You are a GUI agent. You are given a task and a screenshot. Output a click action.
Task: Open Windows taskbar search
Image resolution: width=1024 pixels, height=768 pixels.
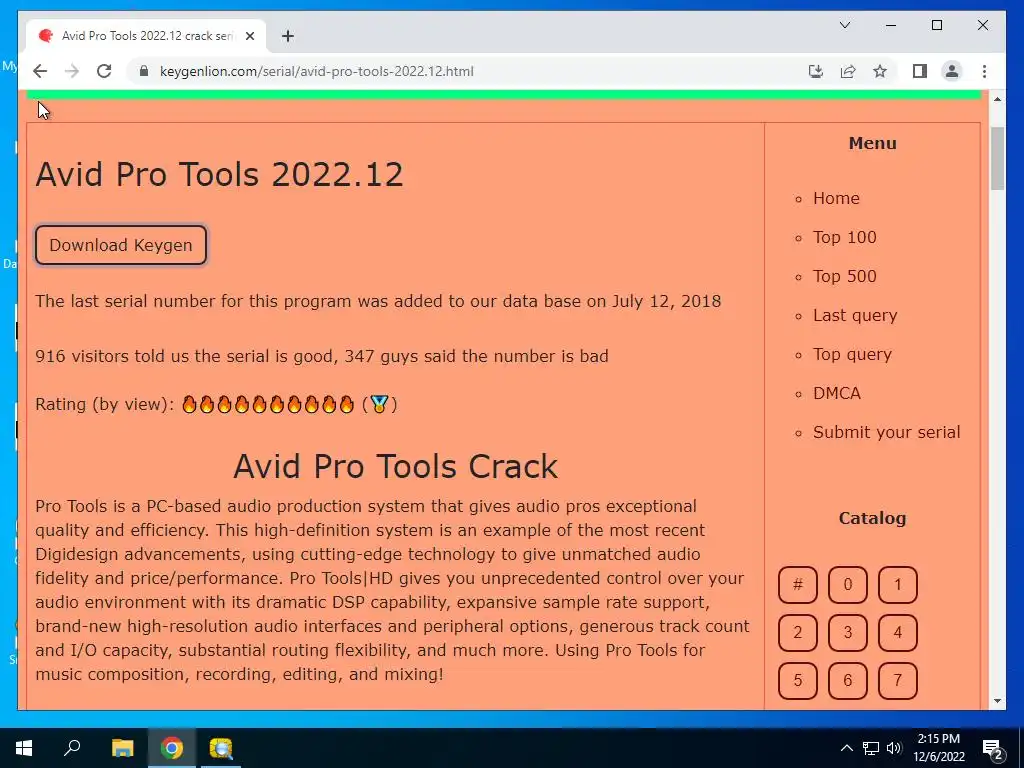72,748
